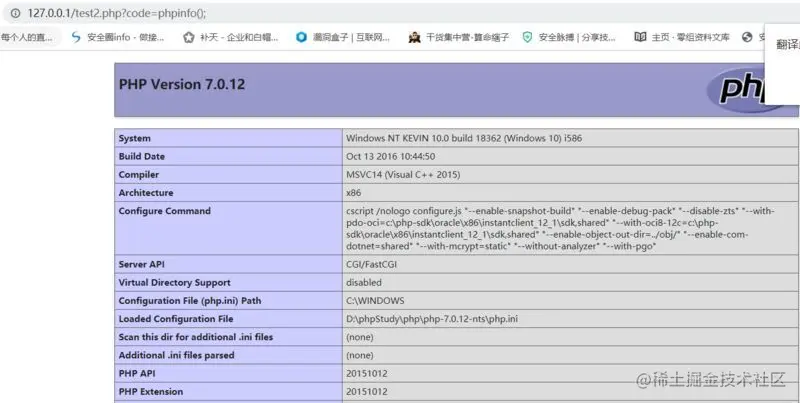Click the 'Architecture' row label
Screen dimensions: 800x403
(146, 193)
